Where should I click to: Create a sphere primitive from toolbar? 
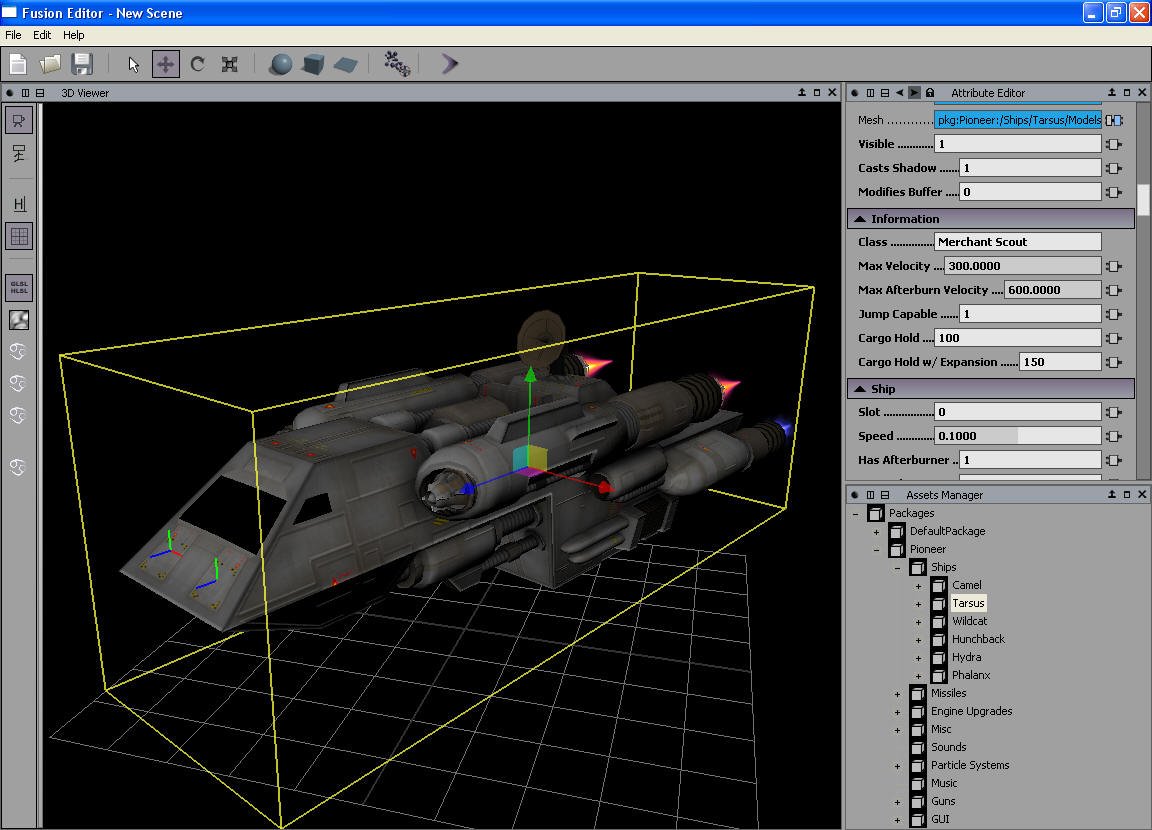pyautogui.click(x=282, y=64)
